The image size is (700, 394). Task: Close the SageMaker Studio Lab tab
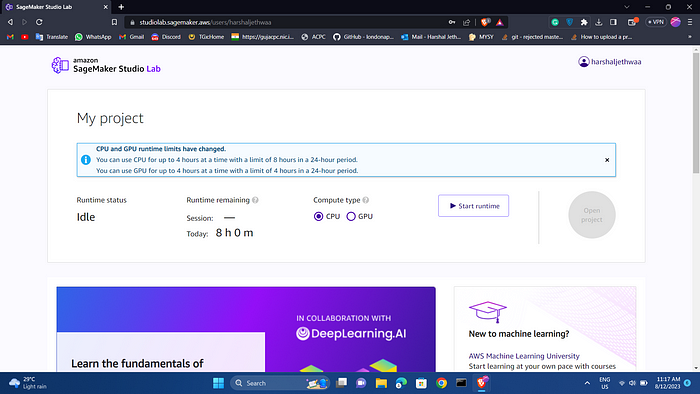pos(105,7)
